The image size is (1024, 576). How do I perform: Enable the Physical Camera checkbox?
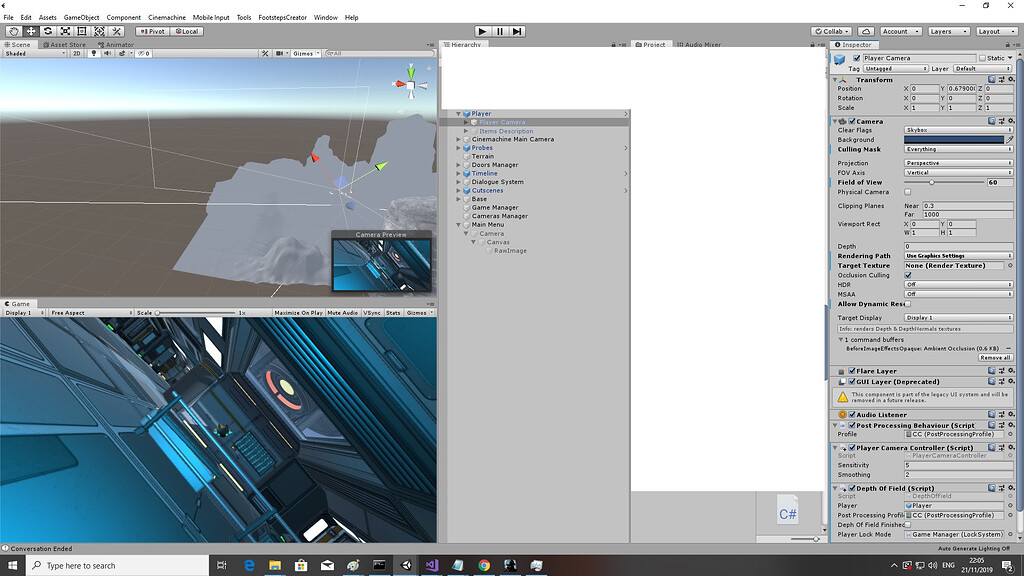coord(907,192)
